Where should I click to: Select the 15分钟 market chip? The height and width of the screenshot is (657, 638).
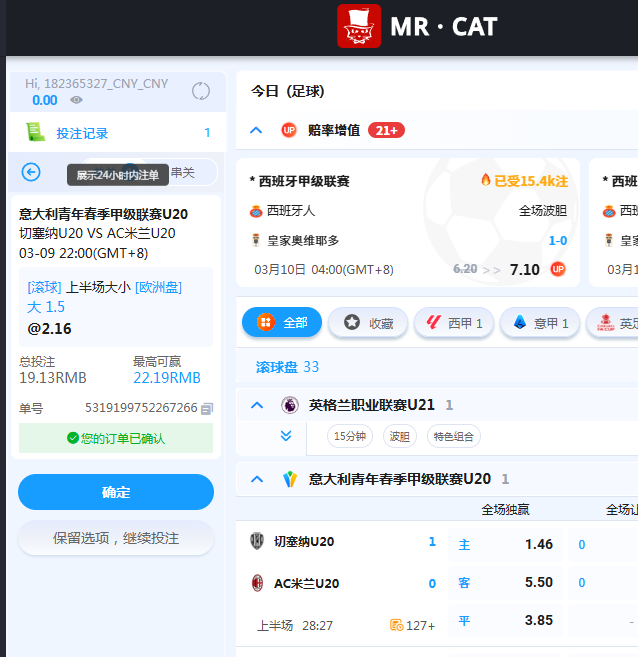350,436
